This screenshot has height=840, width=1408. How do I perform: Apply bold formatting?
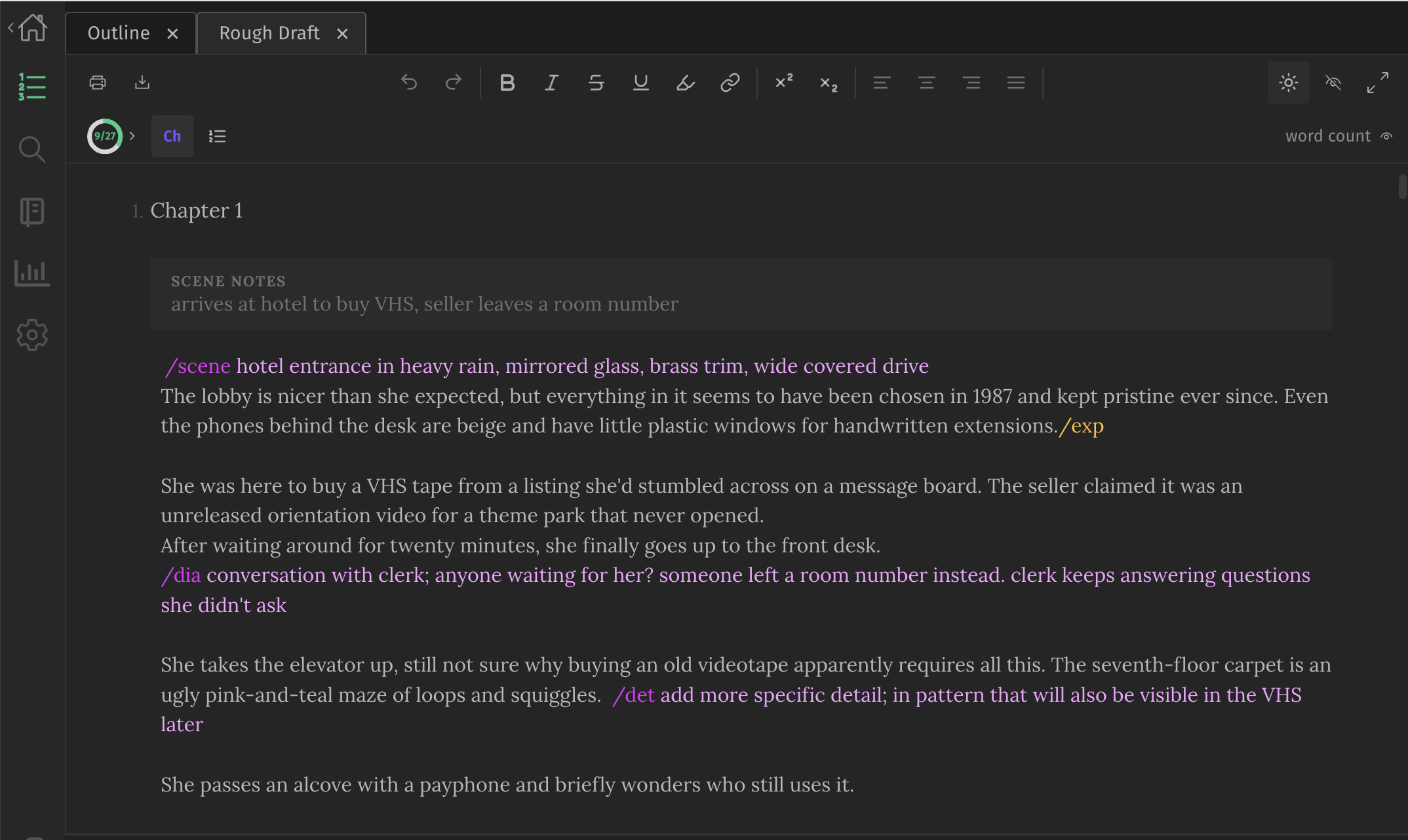pyautogui.click(x=507, y=83)
